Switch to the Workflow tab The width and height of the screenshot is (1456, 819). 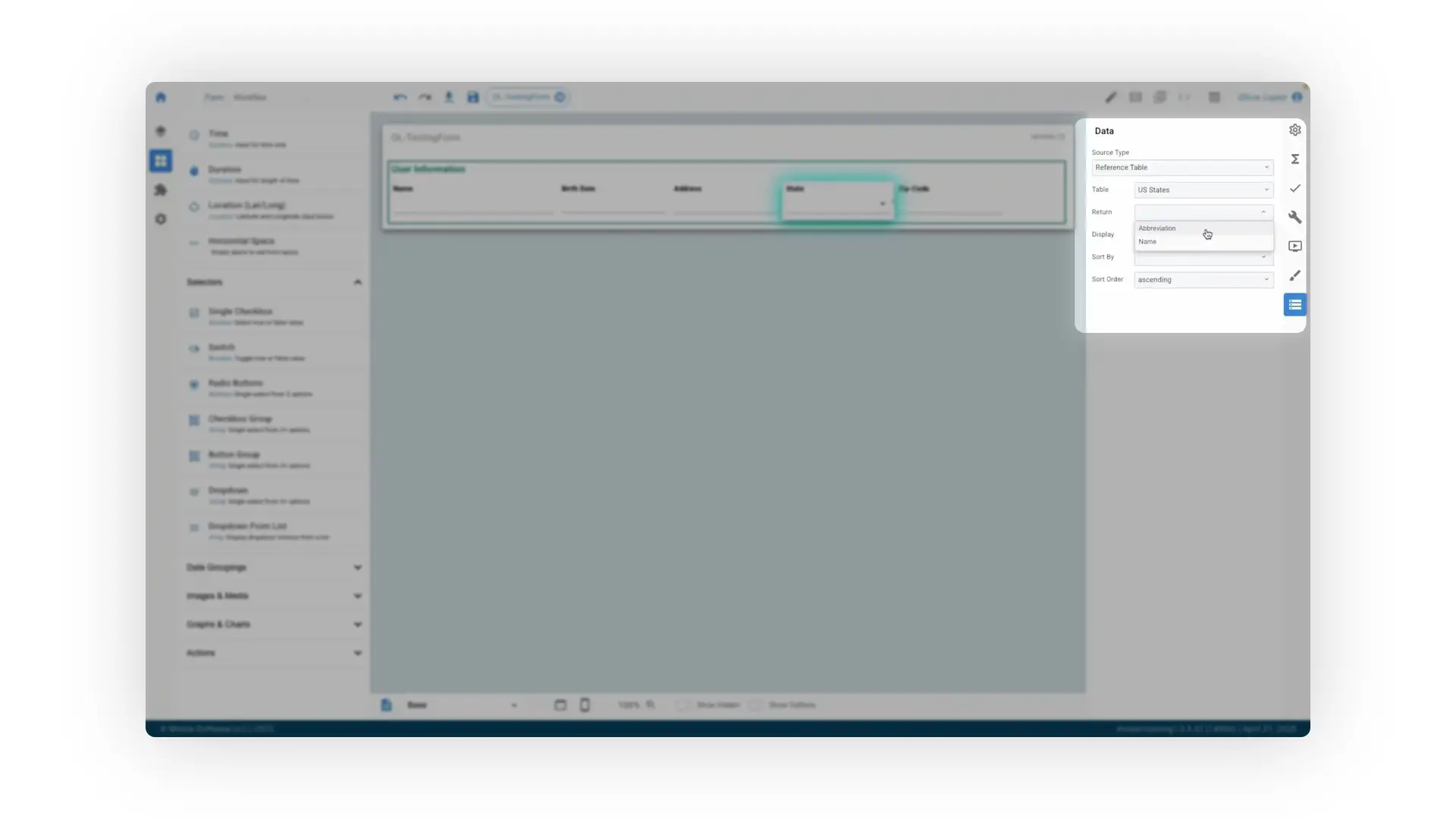[x=251, y=97]
